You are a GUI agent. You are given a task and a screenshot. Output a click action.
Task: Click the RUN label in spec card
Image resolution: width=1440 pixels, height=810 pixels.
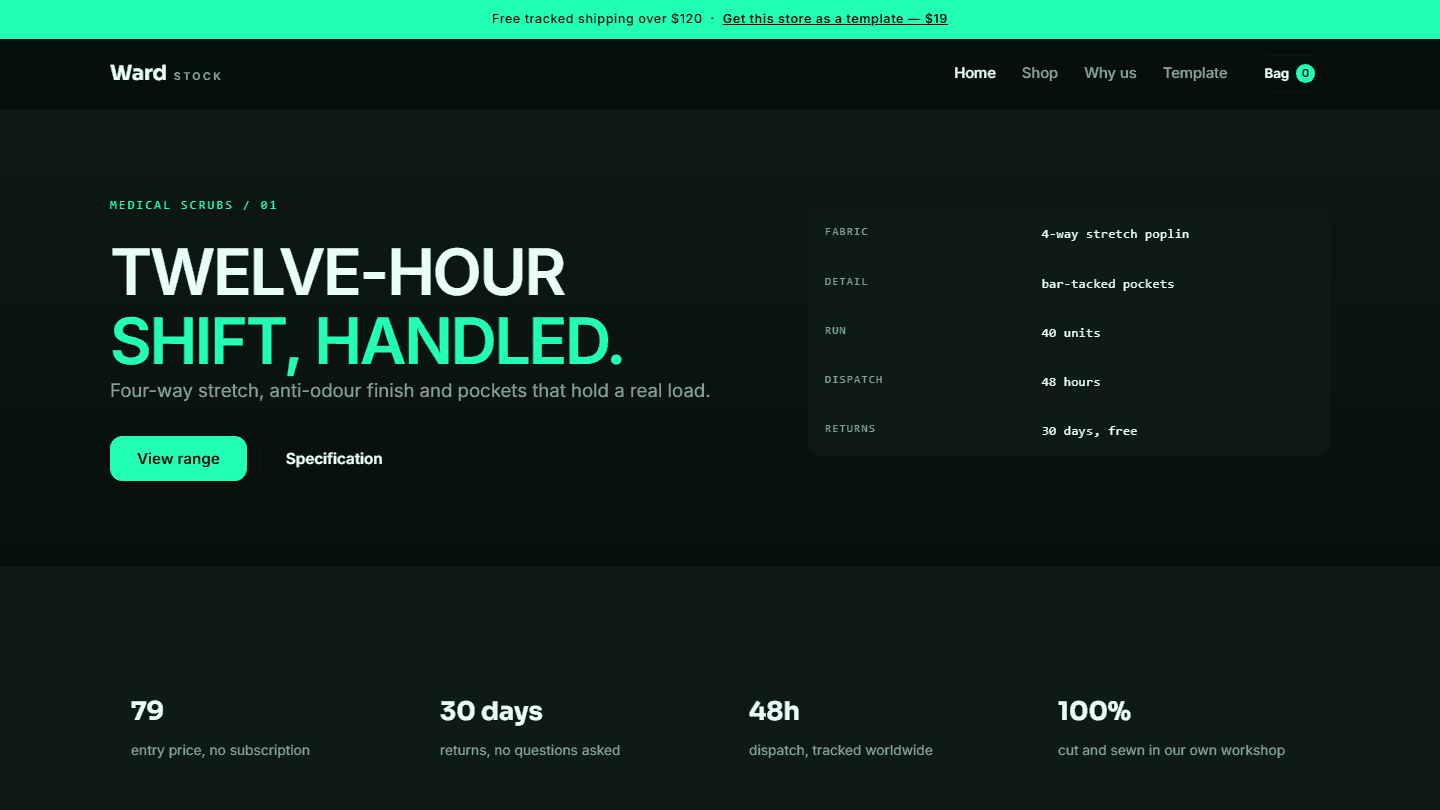[x=835, y=331]
